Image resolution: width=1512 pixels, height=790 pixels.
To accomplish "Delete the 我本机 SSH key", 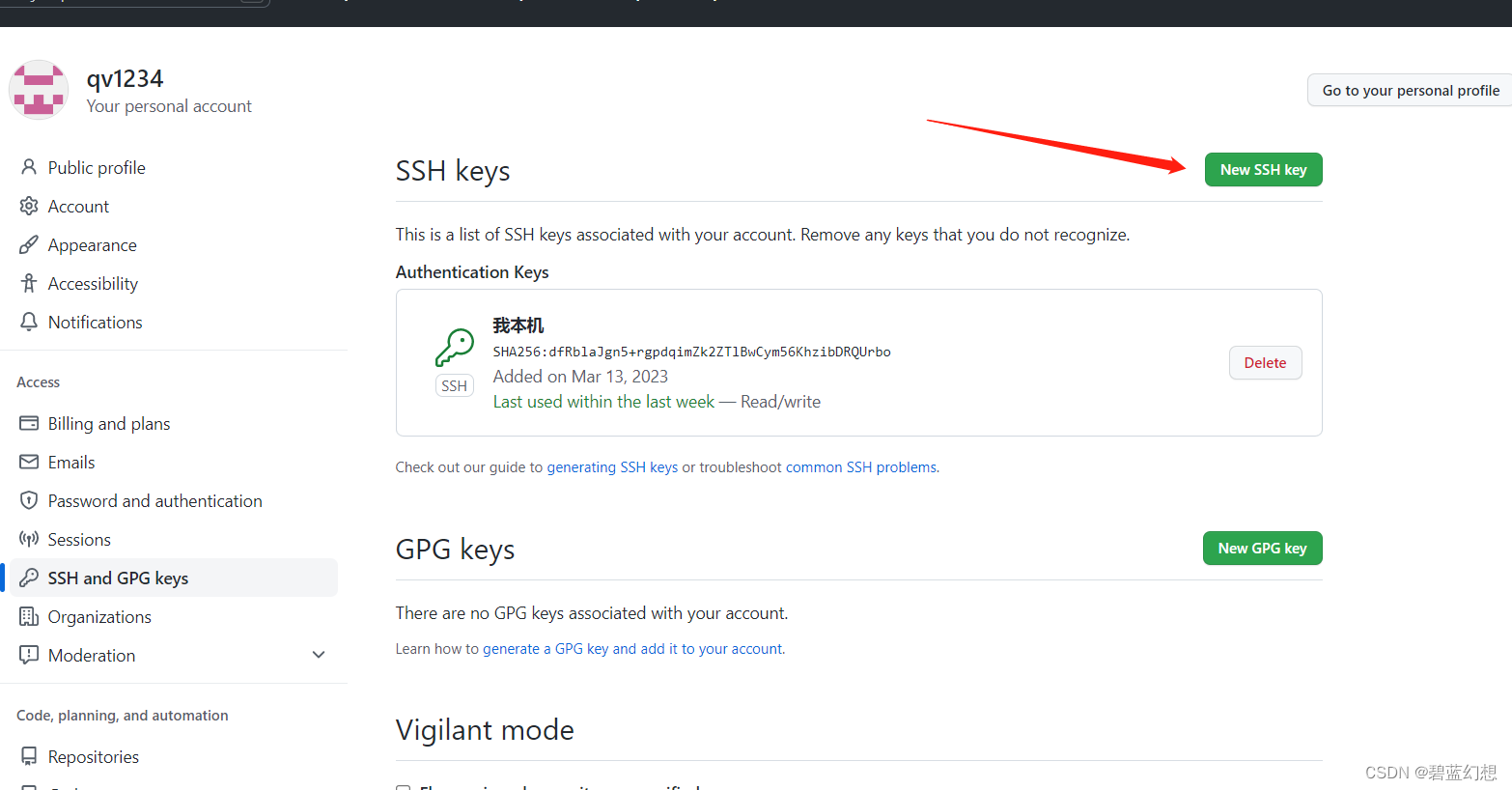I will coord(1265,363).
